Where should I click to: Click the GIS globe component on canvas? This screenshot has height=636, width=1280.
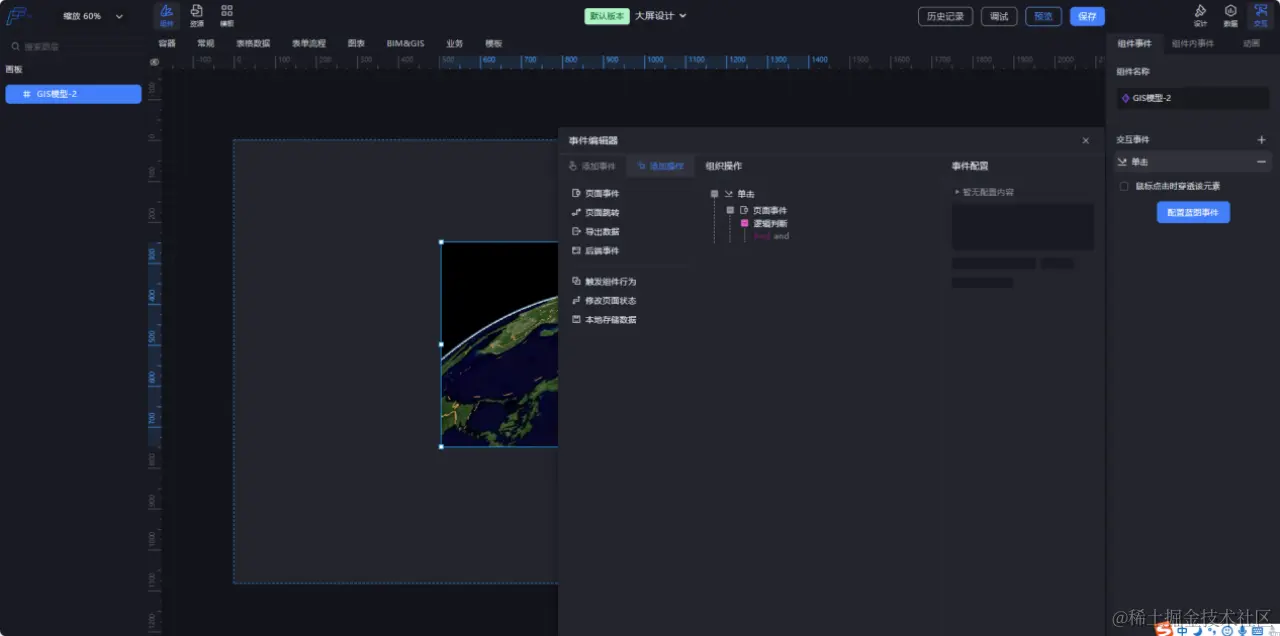tap(499, 344)
